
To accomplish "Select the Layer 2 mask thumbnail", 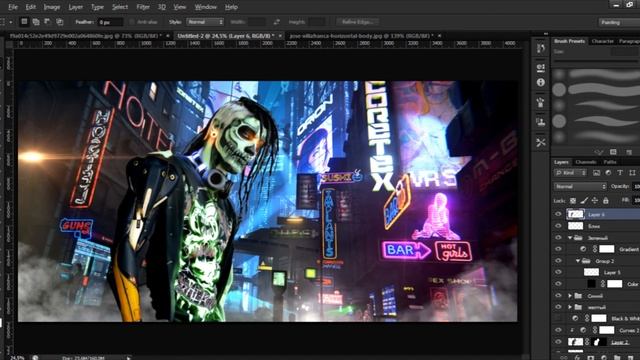I will click(599, 342).
